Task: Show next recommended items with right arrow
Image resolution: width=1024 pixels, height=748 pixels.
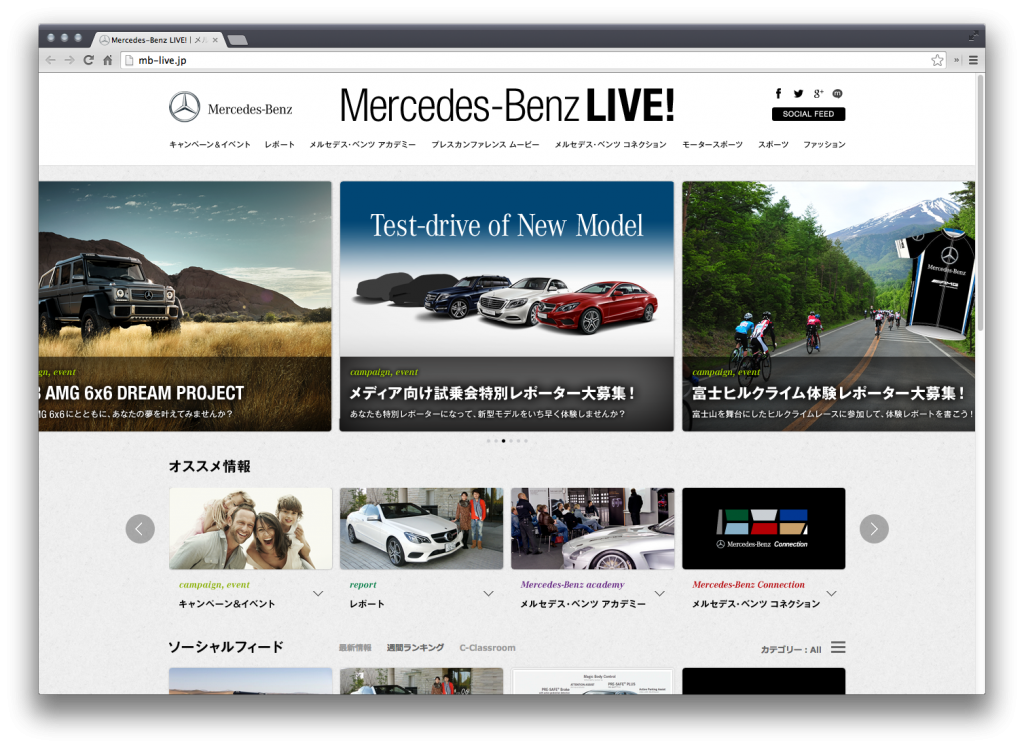Action: (x=874, y=528)
